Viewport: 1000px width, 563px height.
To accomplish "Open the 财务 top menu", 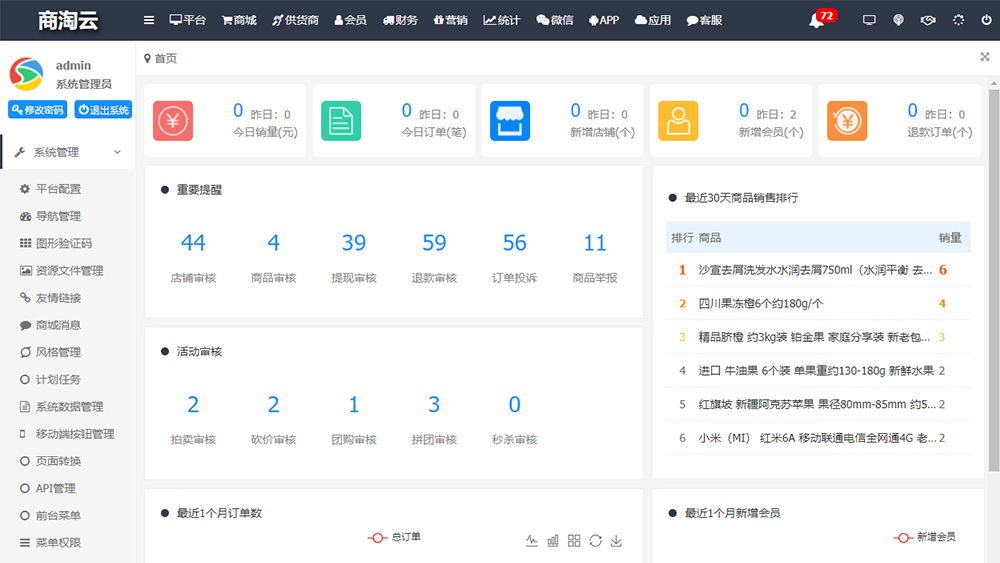I will click(400, 20).
